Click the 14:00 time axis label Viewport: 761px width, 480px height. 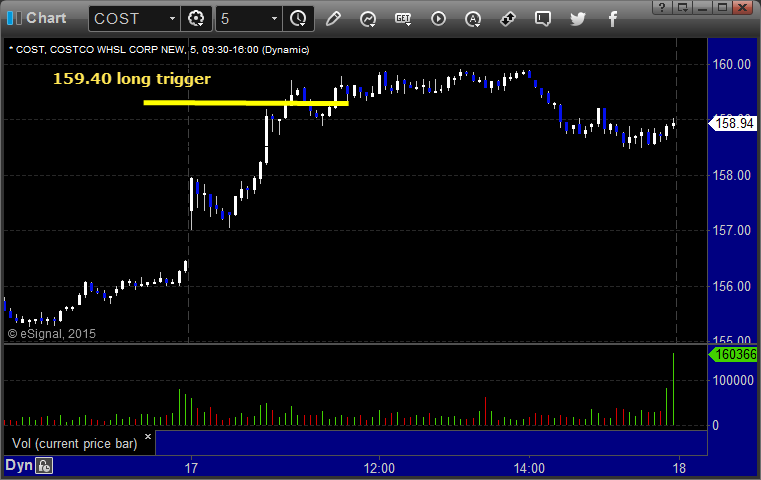pyautogui.click(x=529, y=468)
